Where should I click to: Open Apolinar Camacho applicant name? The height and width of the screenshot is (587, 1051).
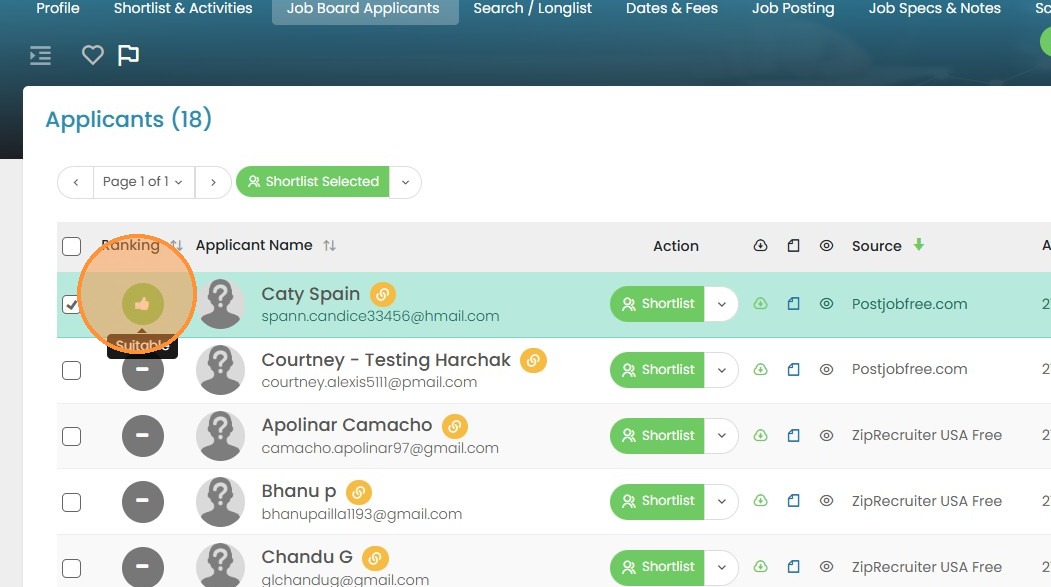pos(347,425)
